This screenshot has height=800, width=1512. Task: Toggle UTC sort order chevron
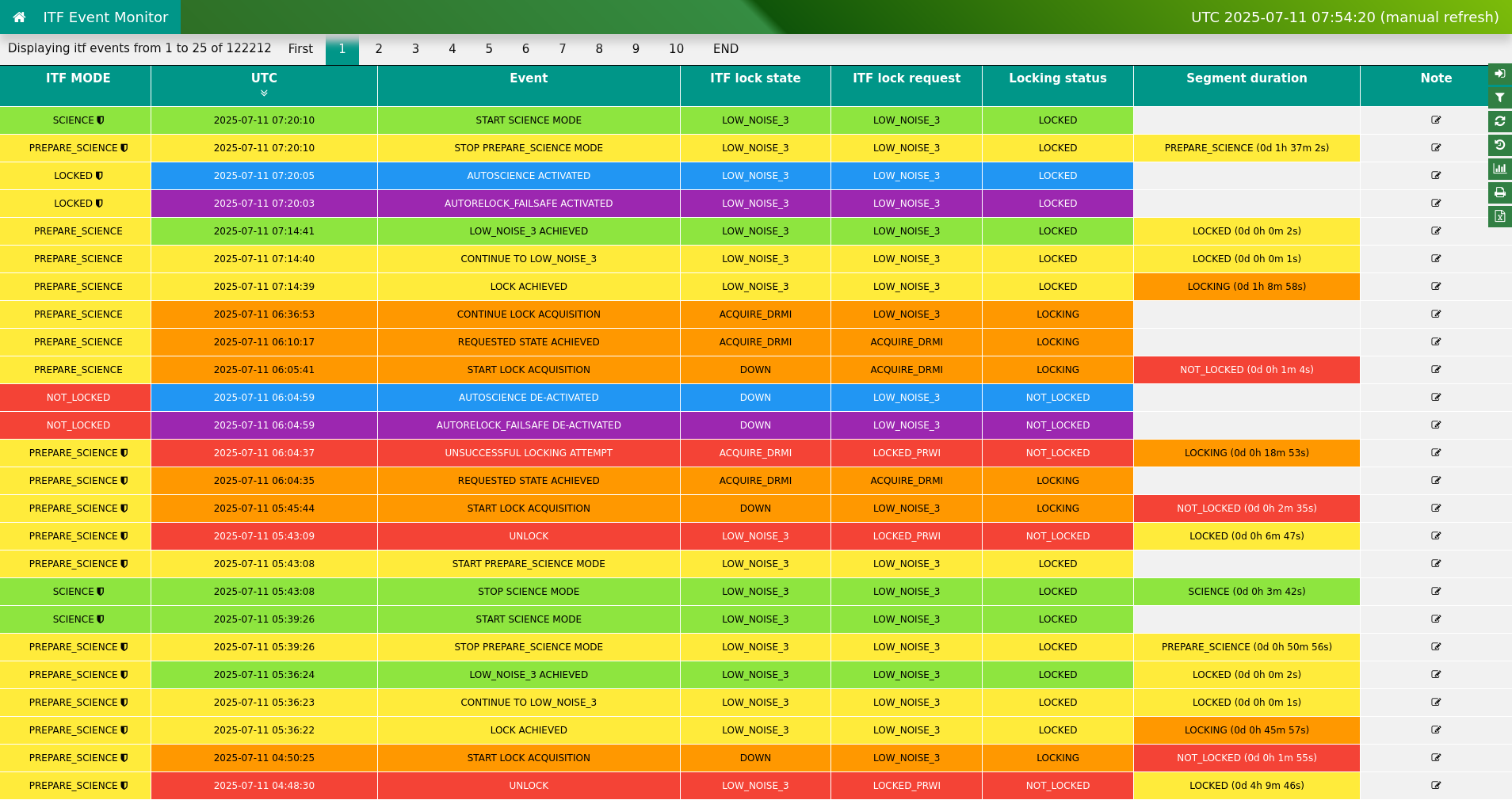tap(264, 93)
